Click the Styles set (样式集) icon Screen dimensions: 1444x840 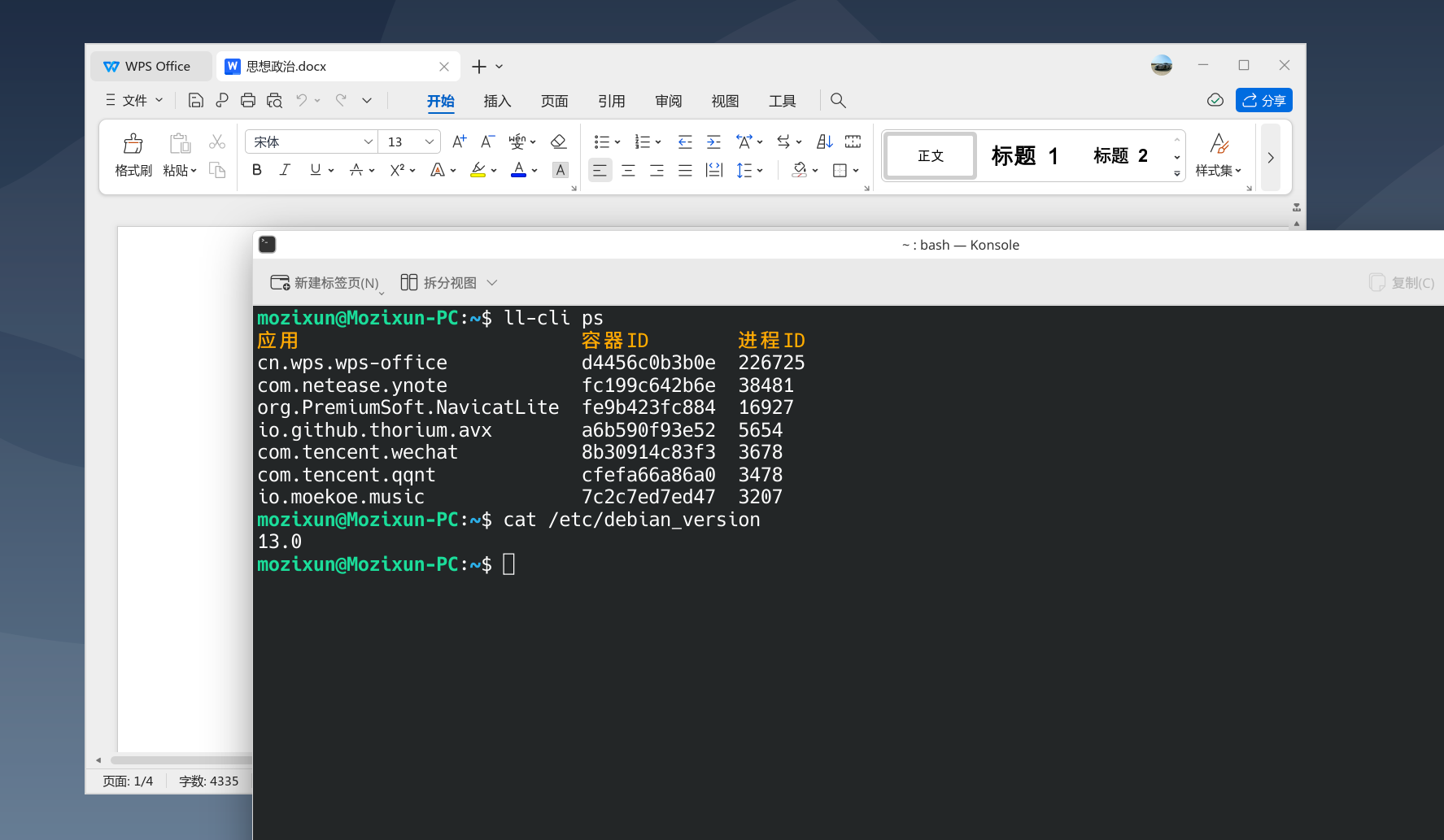pos(1219,144)
